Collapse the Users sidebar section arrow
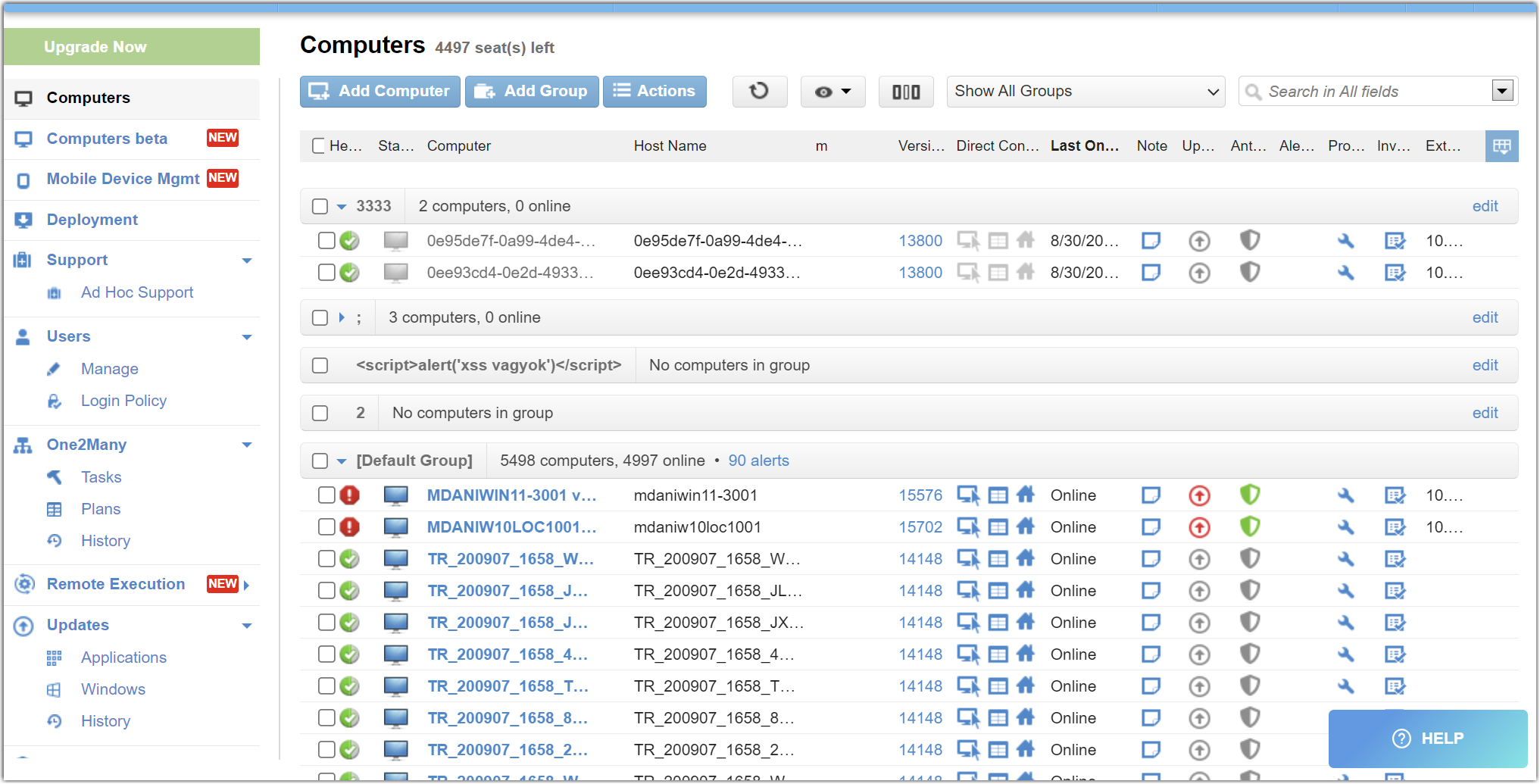Viewport: 1540px width, 784px height. coord(247,337)
